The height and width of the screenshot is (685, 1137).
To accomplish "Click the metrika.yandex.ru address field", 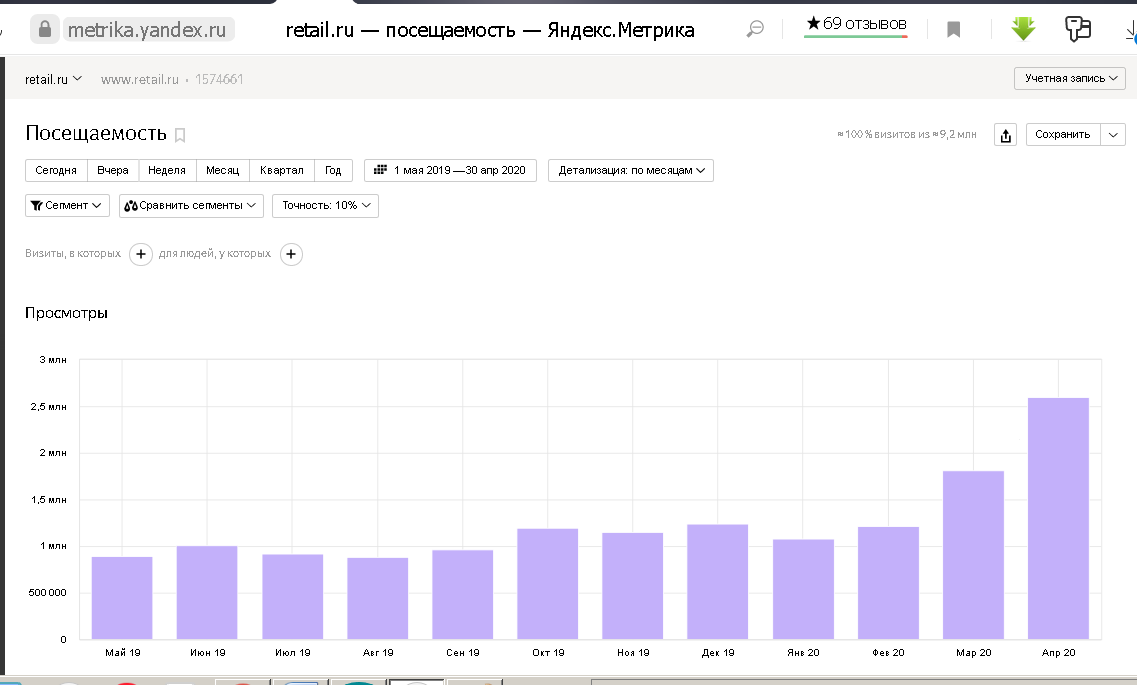I will [x=147, y=30].
